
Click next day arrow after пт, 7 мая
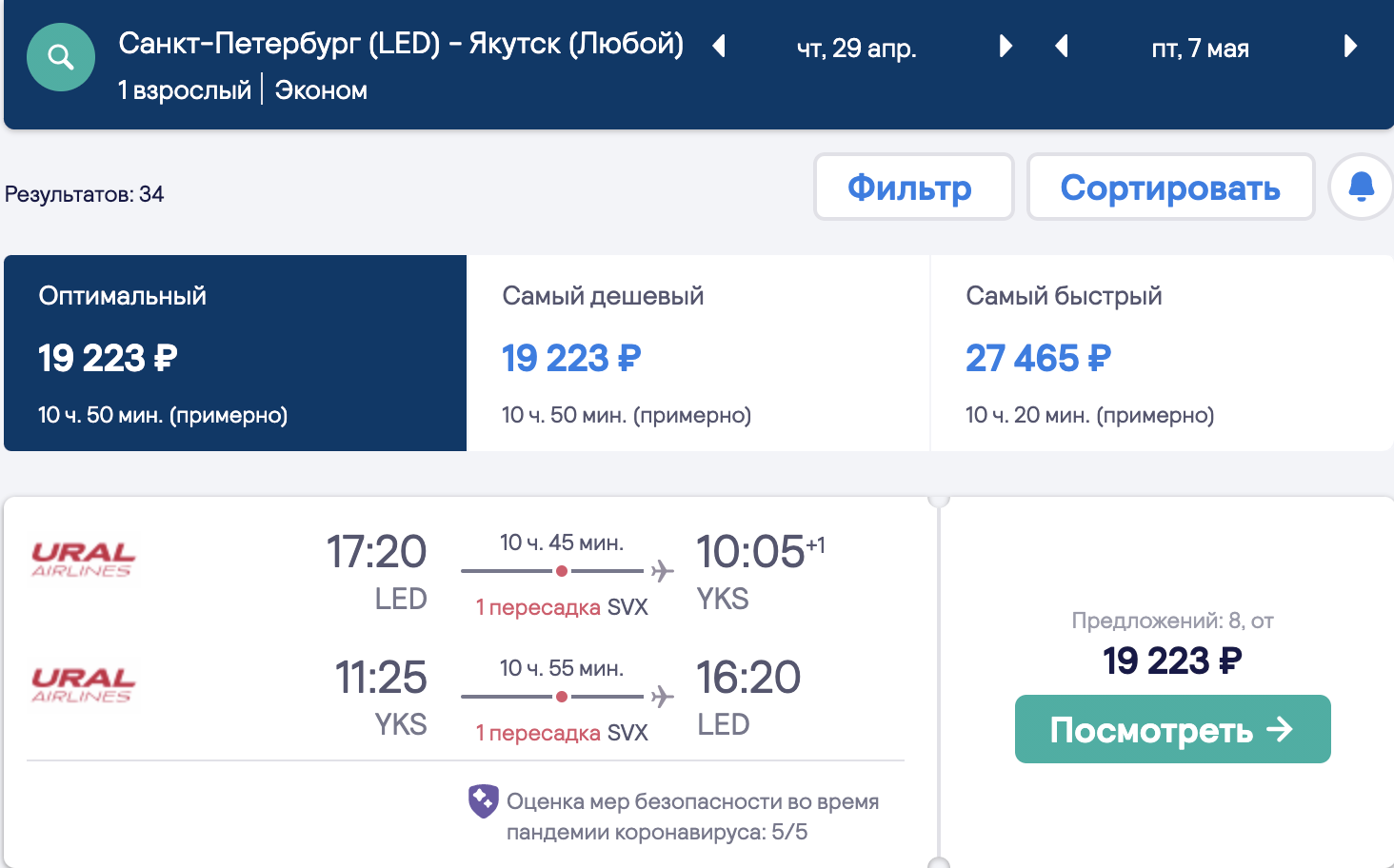click(x=1349, y=46)
